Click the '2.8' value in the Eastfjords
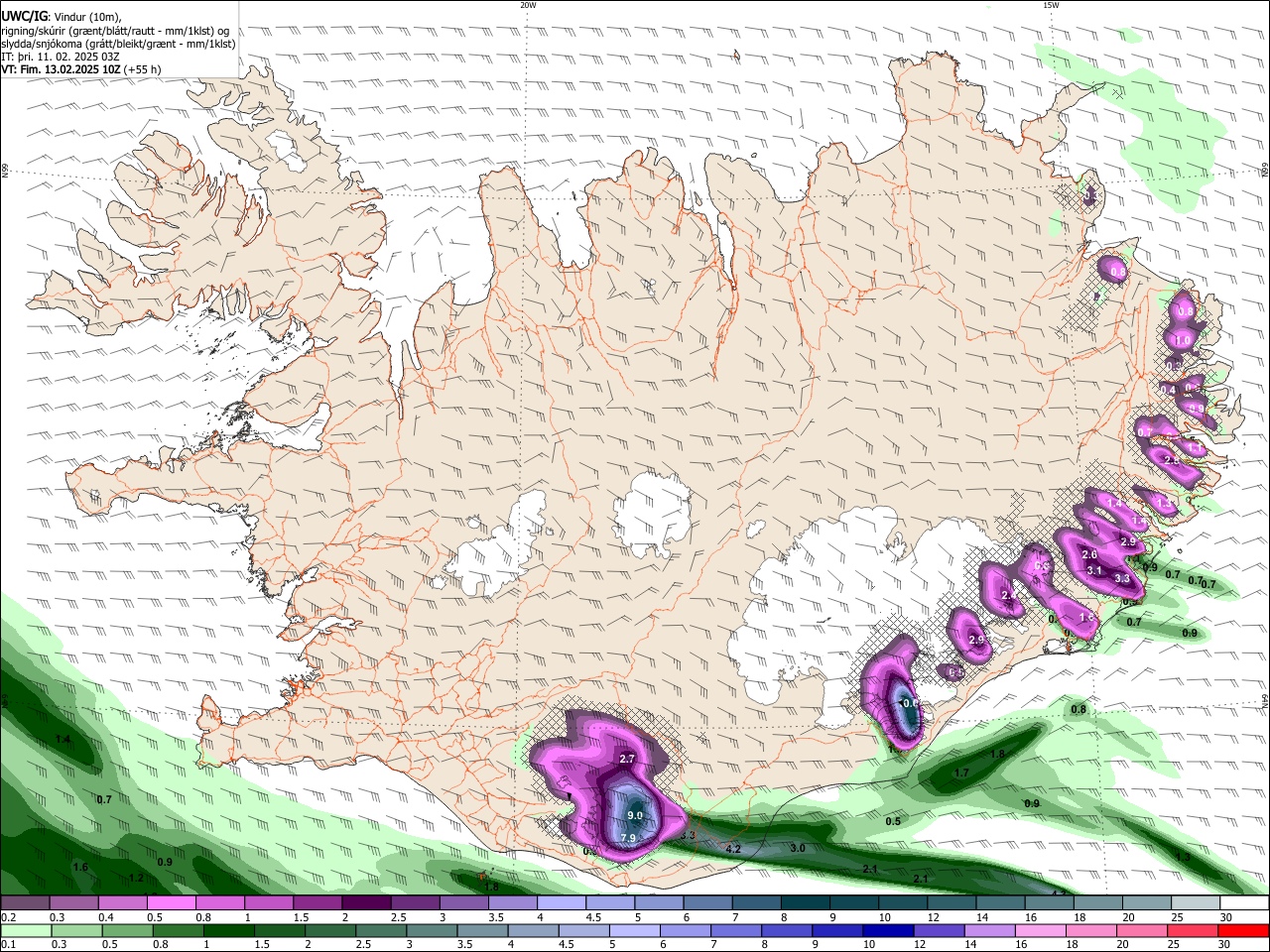Viewport: 1270px width, 952px height. [x=1171, y=460]
